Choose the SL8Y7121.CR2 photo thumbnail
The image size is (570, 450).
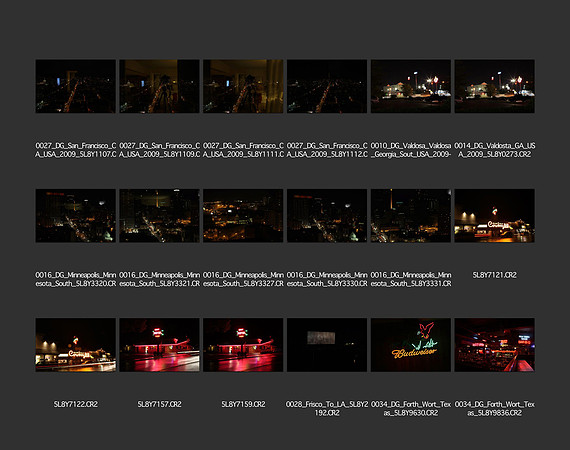tap(494, 216)
